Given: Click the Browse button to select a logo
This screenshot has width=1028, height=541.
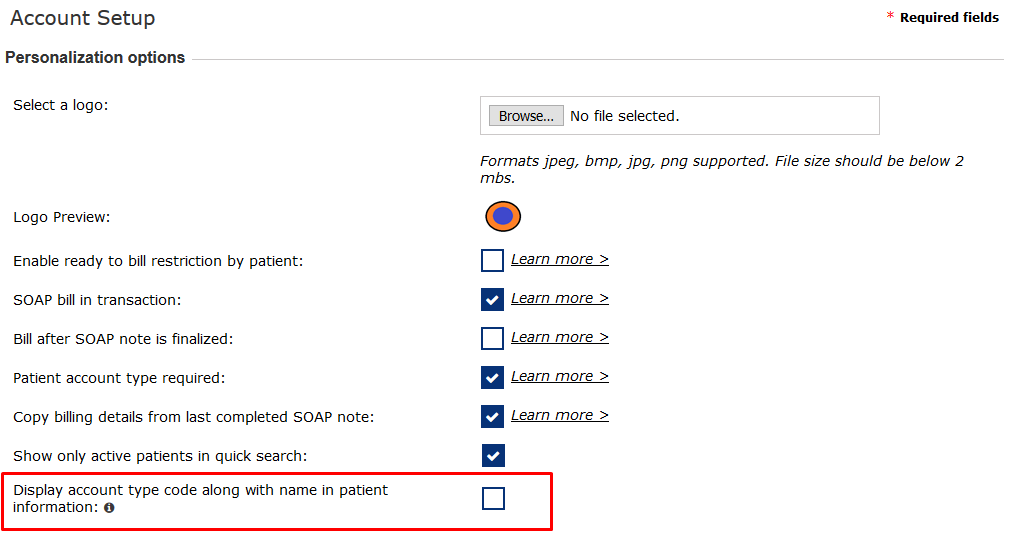Looking at the screenshot, I should click(526, 116).
